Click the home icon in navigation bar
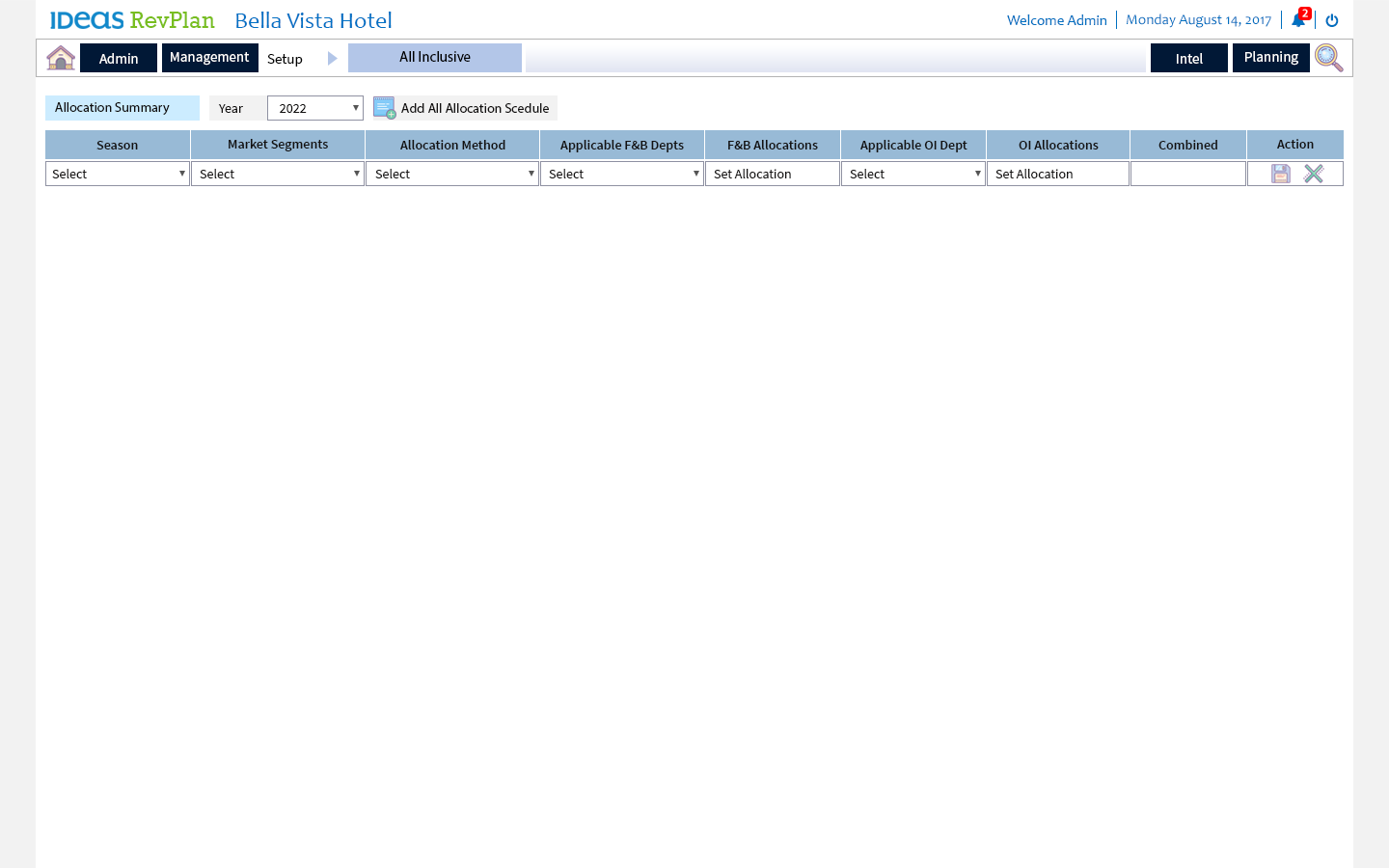Viewport: 1389px width, 868px height. coord(61,58)
